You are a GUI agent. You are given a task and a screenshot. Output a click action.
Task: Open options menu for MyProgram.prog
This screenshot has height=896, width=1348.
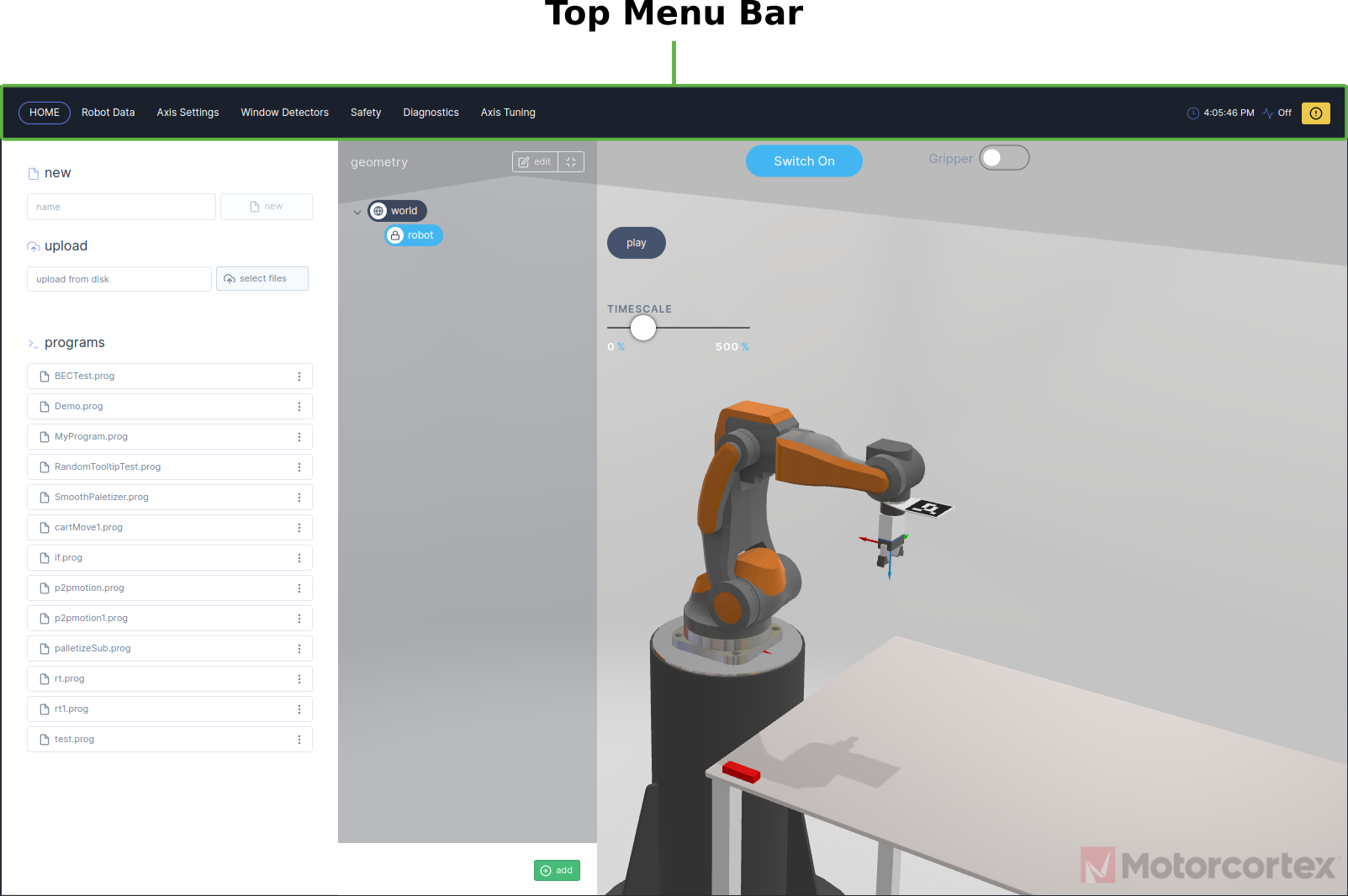[299, 437]
